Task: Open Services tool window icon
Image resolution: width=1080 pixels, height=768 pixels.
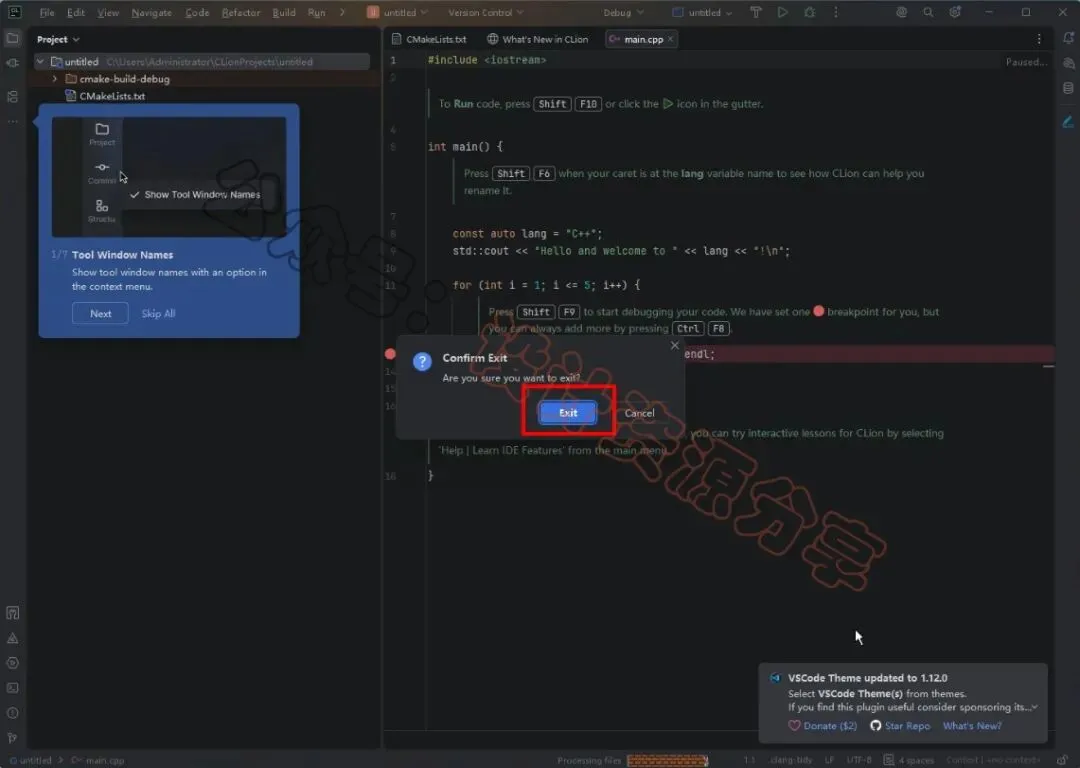Action: 12,663
